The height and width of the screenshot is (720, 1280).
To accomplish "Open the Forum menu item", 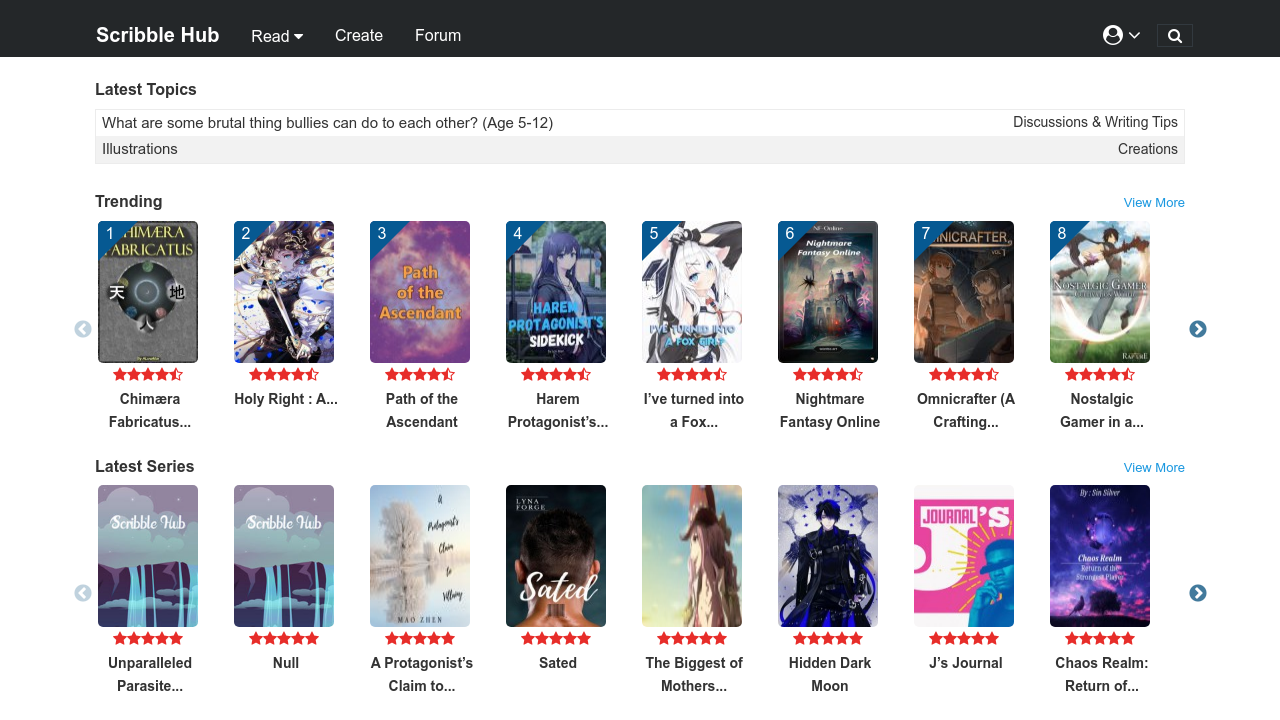I will (x=438, y=35).
